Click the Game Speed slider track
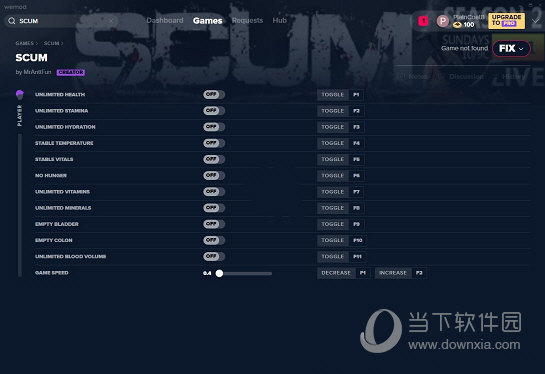The image size is (545, 374). pyautogui.click(x=245, y=274)
